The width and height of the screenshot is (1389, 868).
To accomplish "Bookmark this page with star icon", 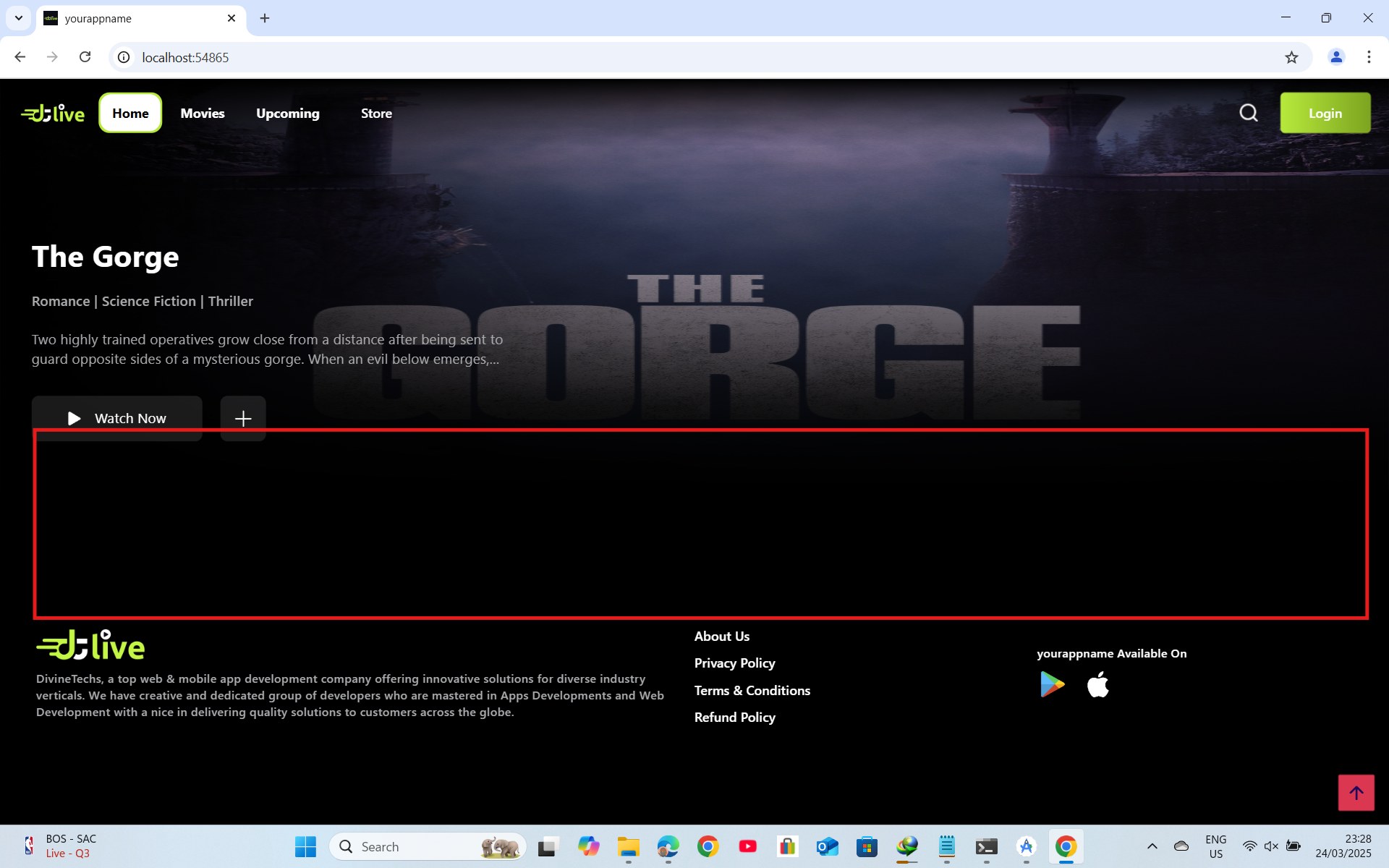I will [1291, 57].
